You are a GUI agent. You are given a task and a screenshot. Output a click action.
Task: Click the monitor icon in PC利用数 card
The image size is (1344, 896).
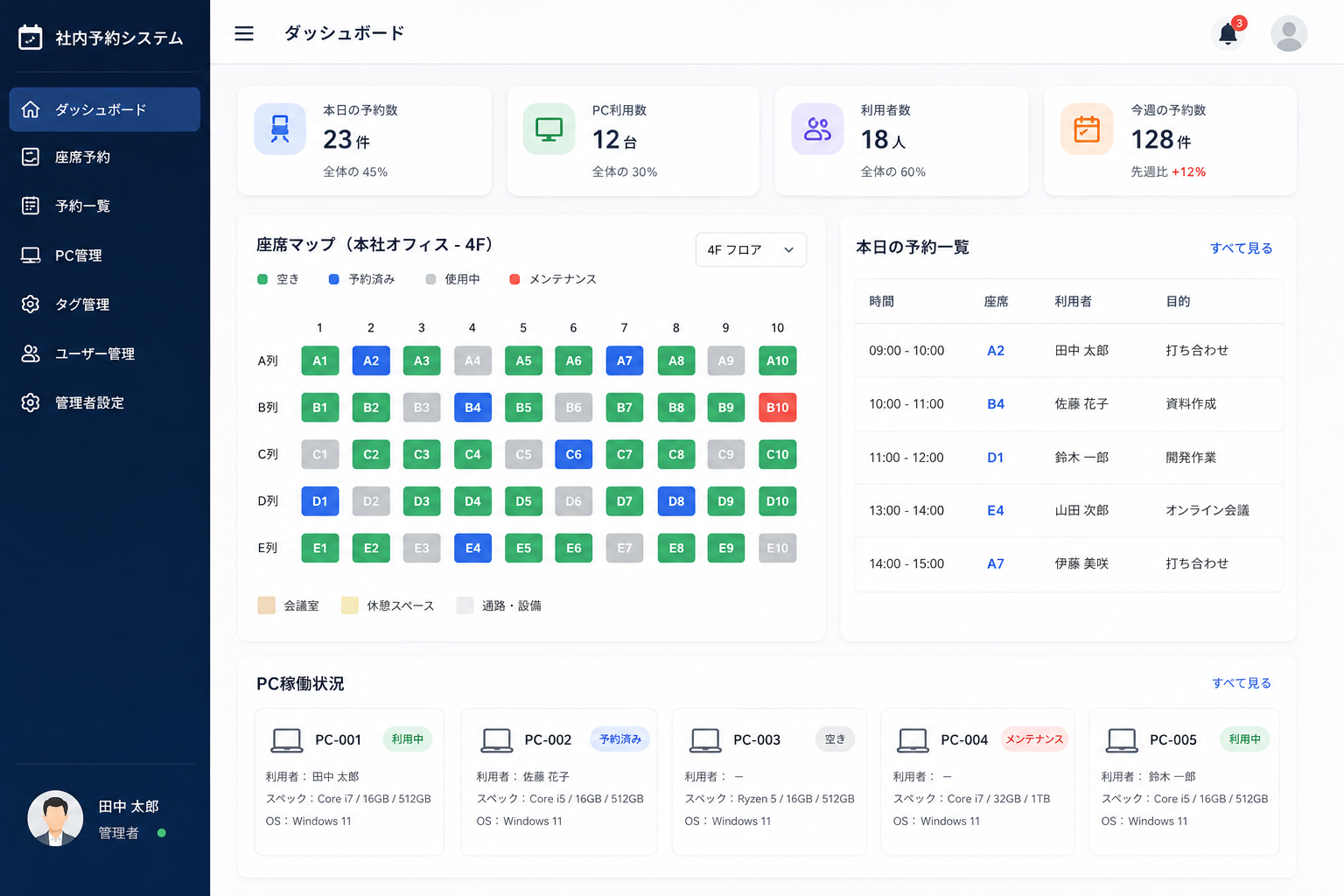coord(549,129)
